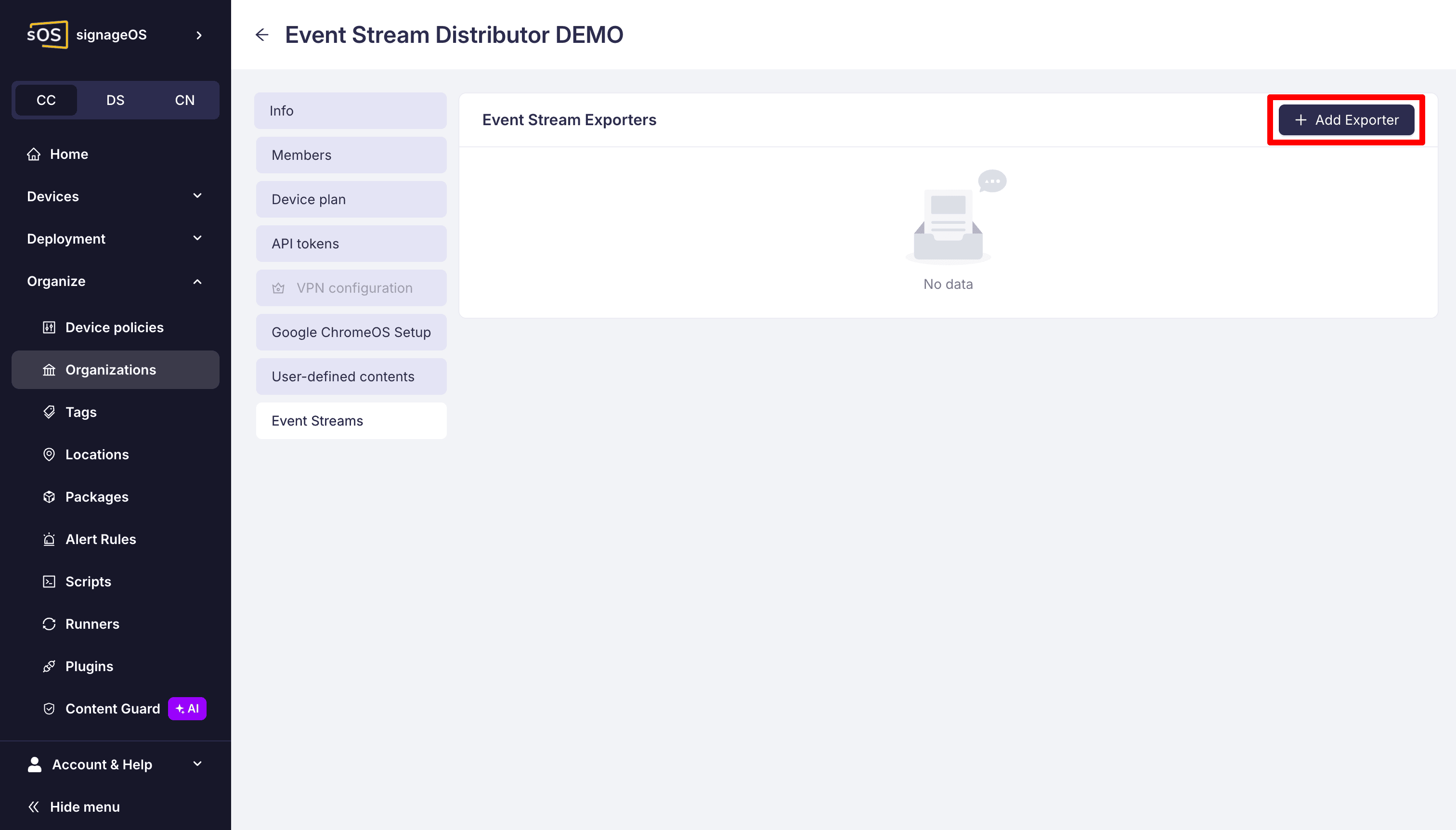Image resolution: width=1456 pixels, height=830 pixels.
Task: Click the Alert Rules siren icon
Action: point(49,539)
